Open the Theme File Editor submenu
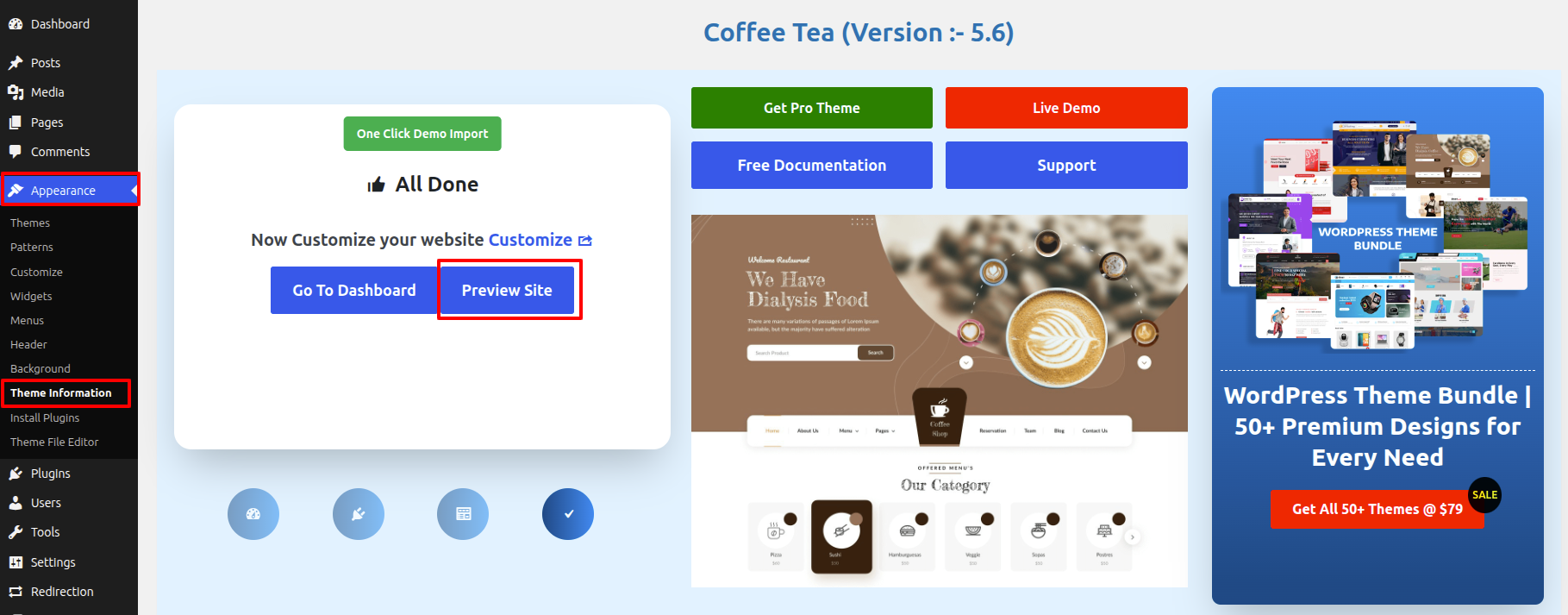 [x=54, y=442]
